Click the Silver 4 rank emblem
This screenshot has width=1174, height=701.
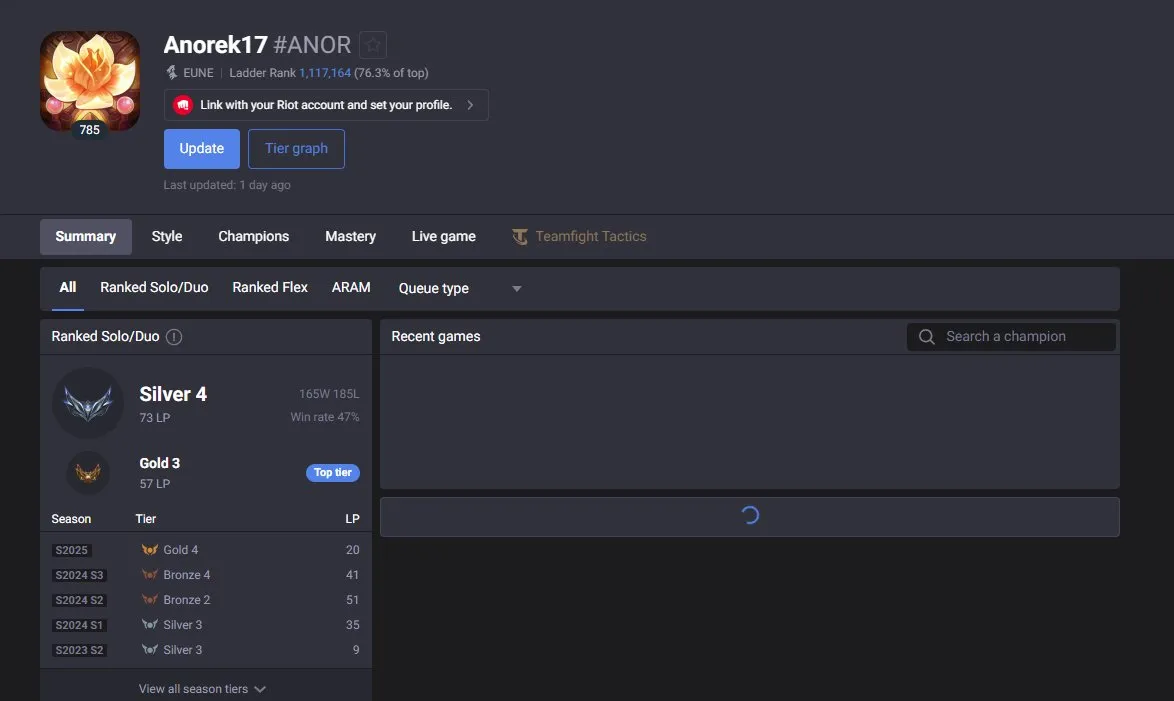(88, 403)
